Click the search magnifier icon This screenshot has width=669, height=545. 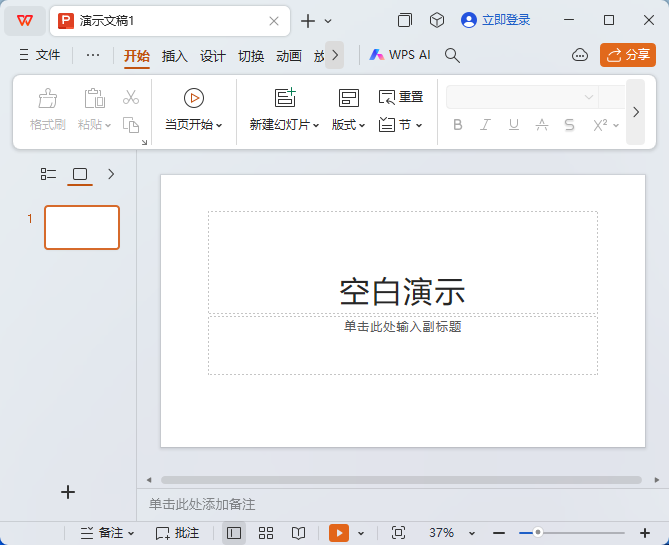pos(452,55)
